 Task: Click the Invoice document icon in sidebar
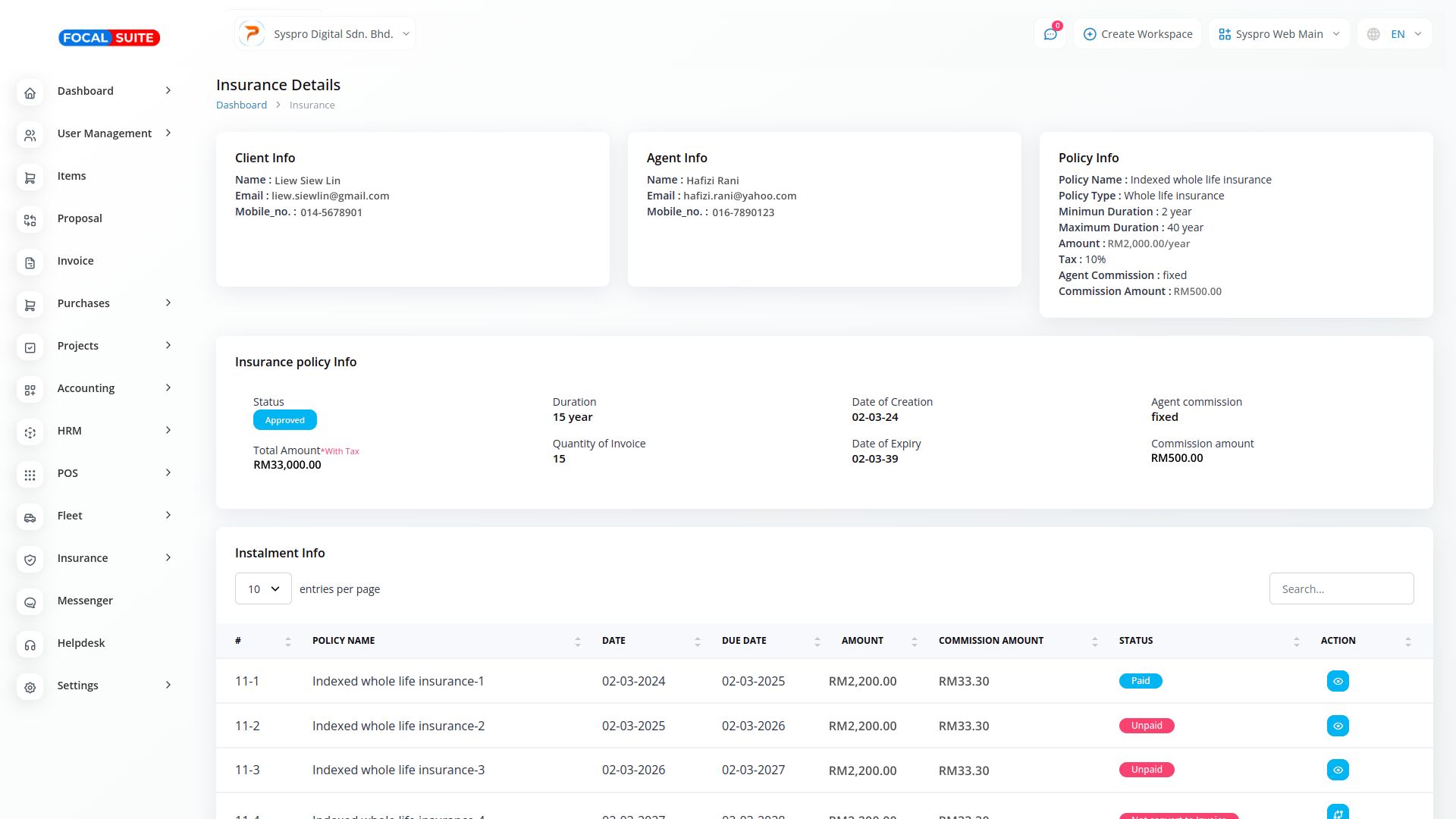[30, 262]
